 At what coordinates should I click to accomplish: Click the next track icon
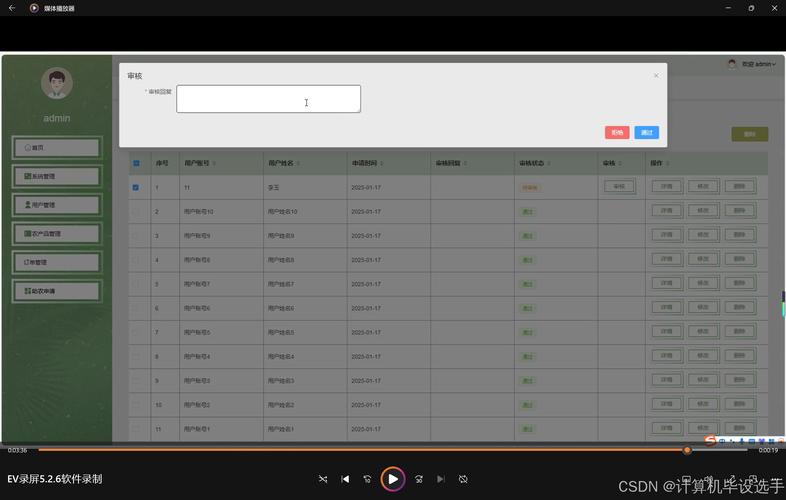click(441, 479)
